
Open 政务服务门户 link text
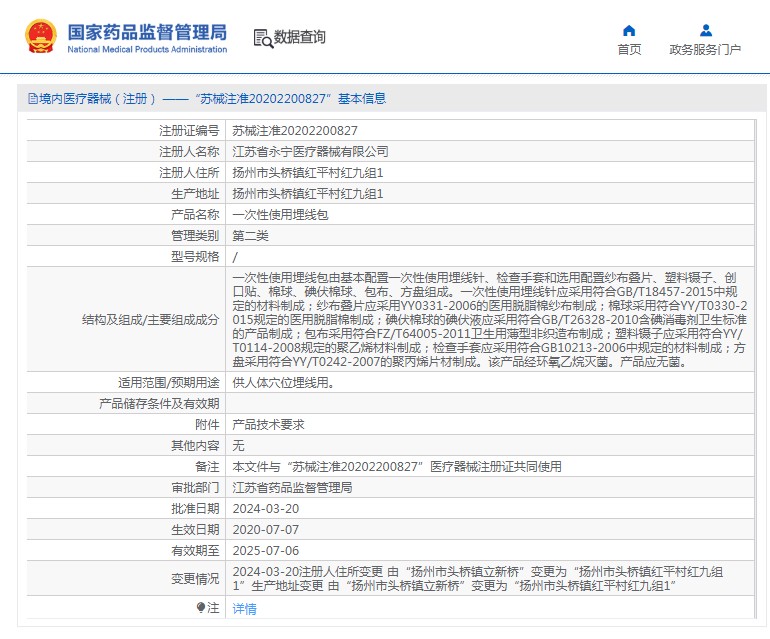point(705,50)
